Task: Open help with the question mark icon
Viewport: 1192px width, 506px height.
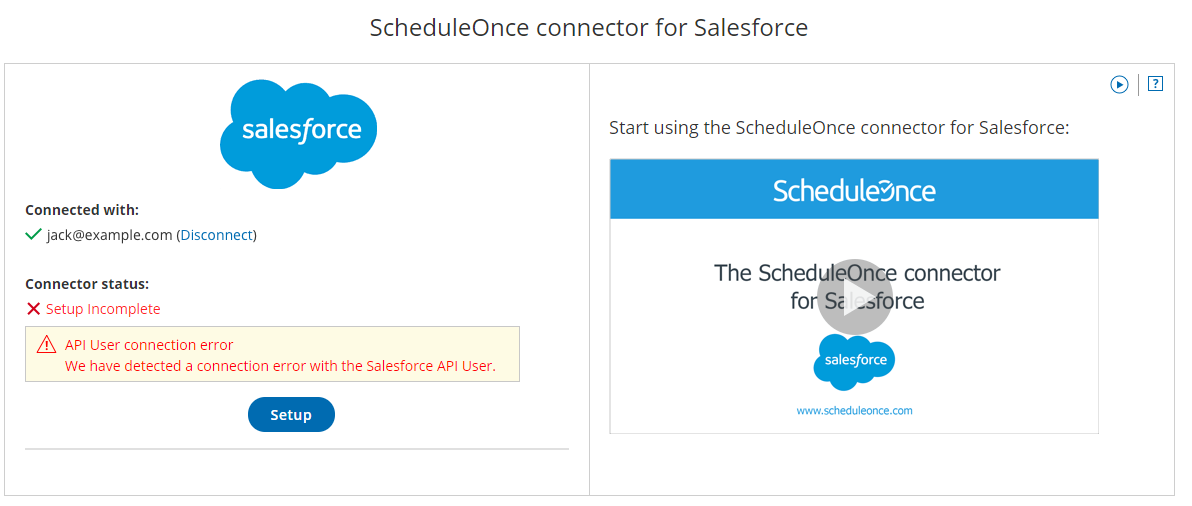Action: [1155, 84]
